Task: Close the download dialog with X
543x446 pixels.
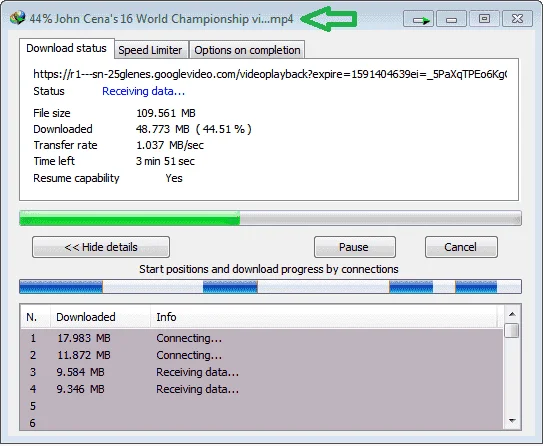Action: click(517, 19)
